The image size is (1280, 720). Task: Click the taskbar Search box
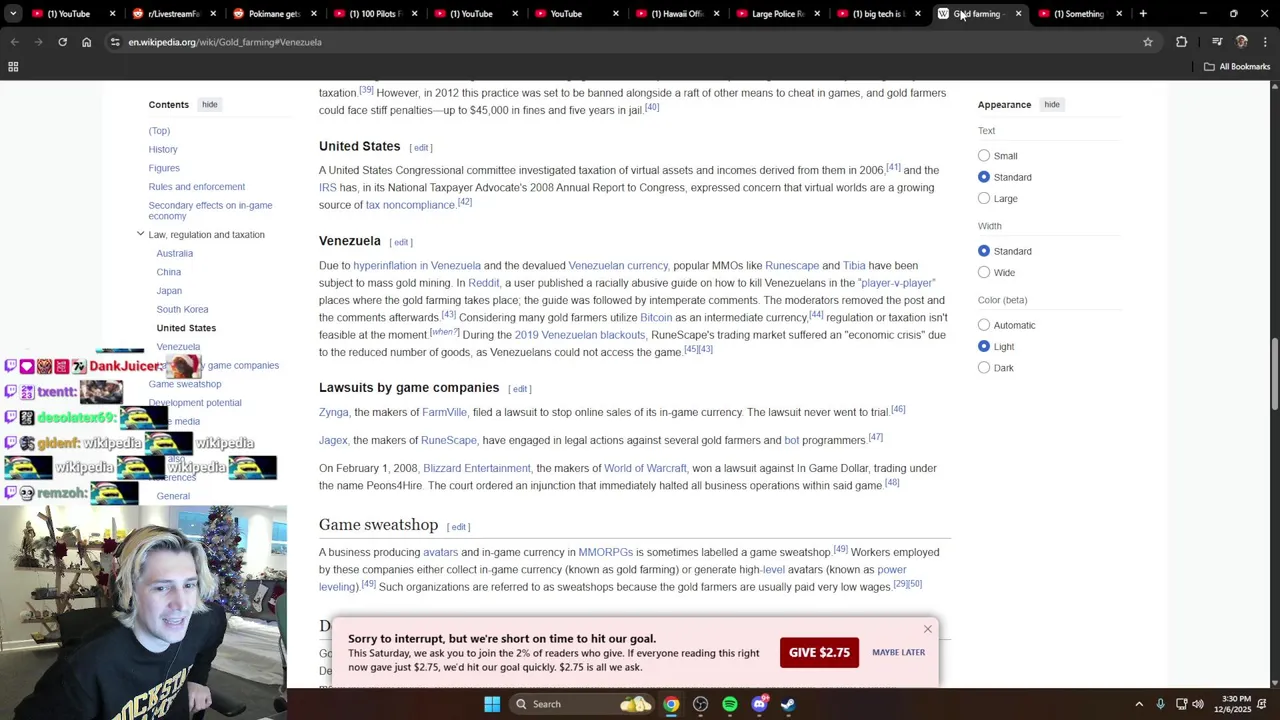583,704
